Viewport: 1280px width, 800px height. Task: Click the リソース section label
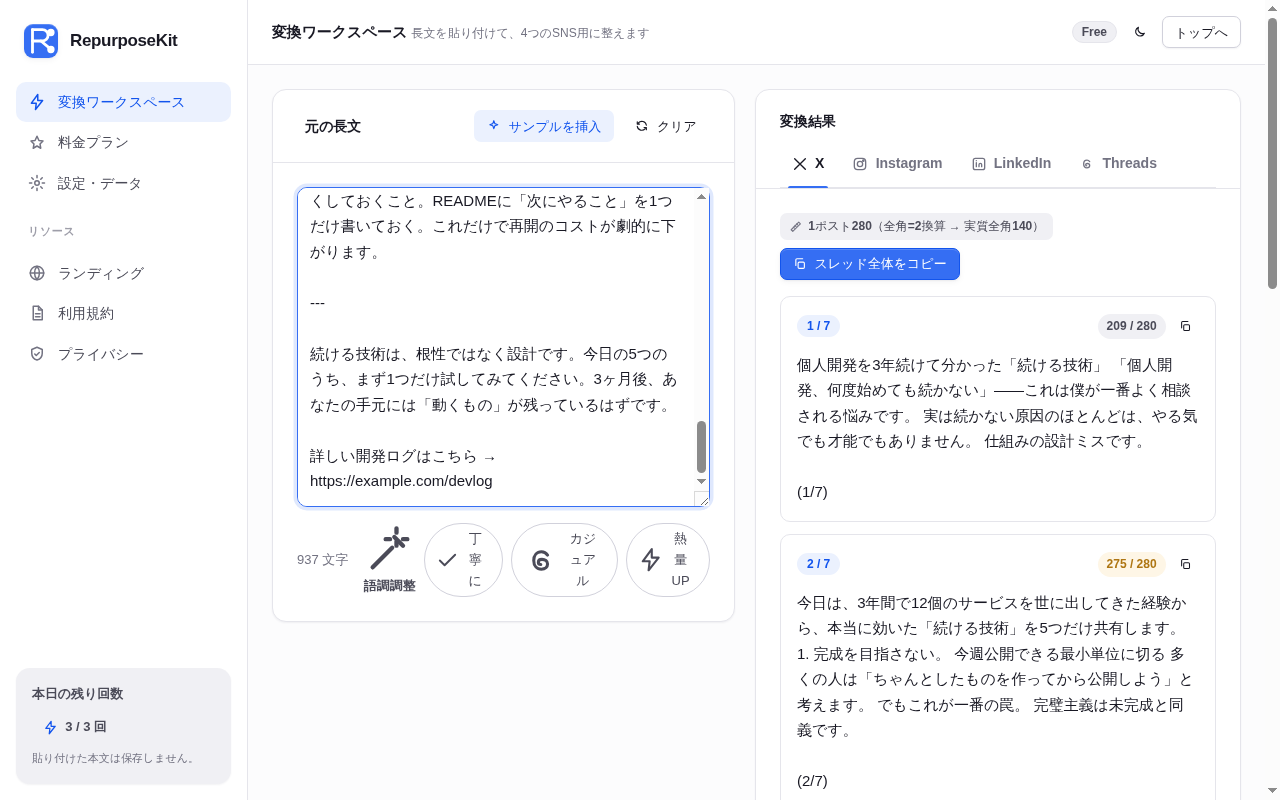tap(51, 231)
